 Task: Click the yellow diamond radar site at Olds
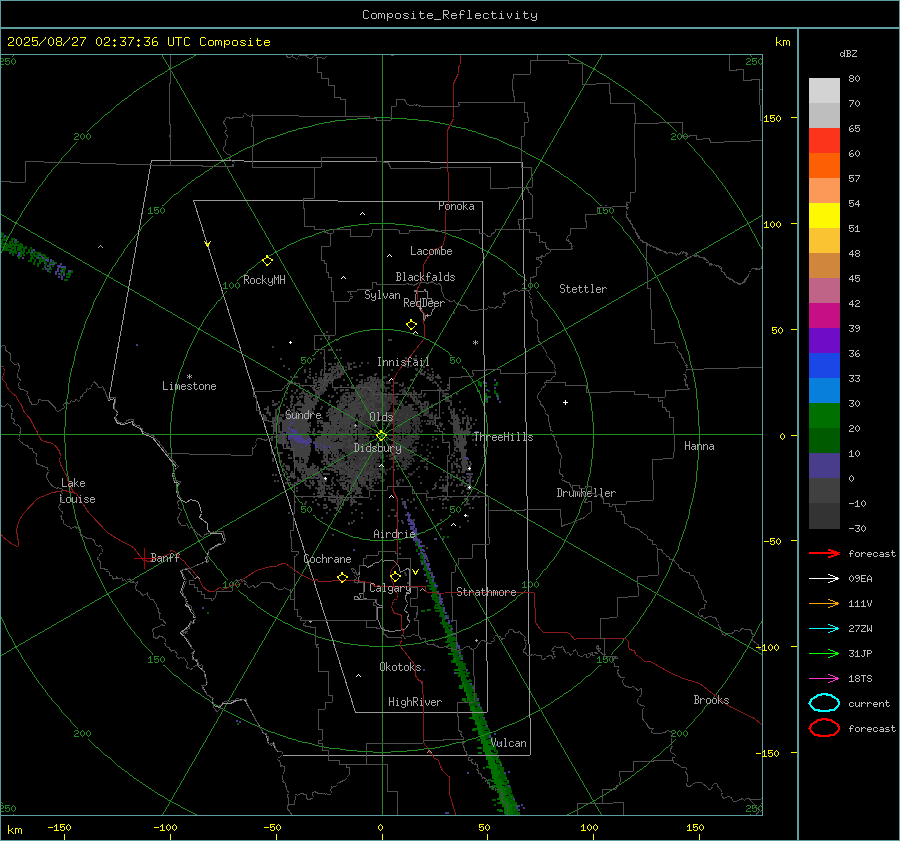coord(381,436)
